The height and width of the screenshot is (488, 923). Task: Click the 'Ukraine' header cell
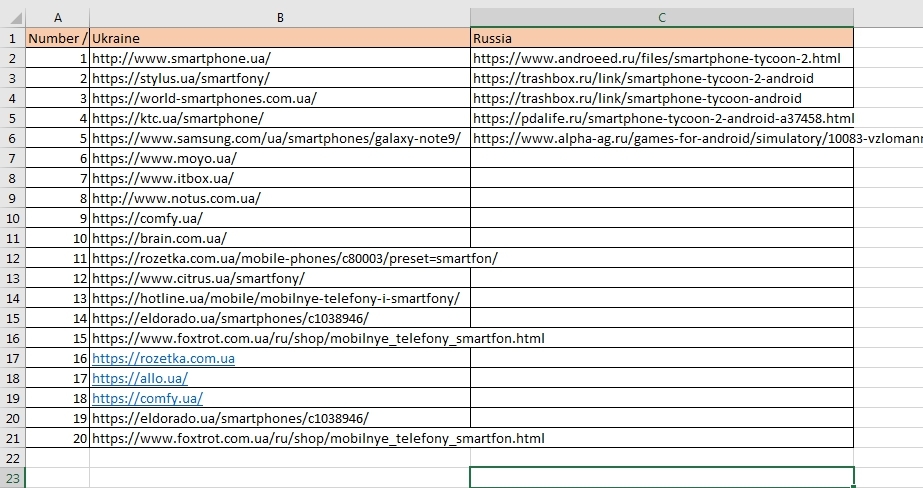tap(280, 38)
